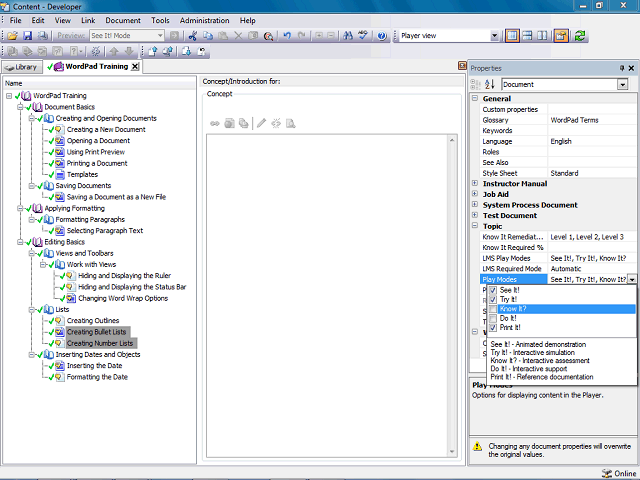Uncheck the Print It! play mode
This screenshot has height=480, width=640.
point(493,328)
